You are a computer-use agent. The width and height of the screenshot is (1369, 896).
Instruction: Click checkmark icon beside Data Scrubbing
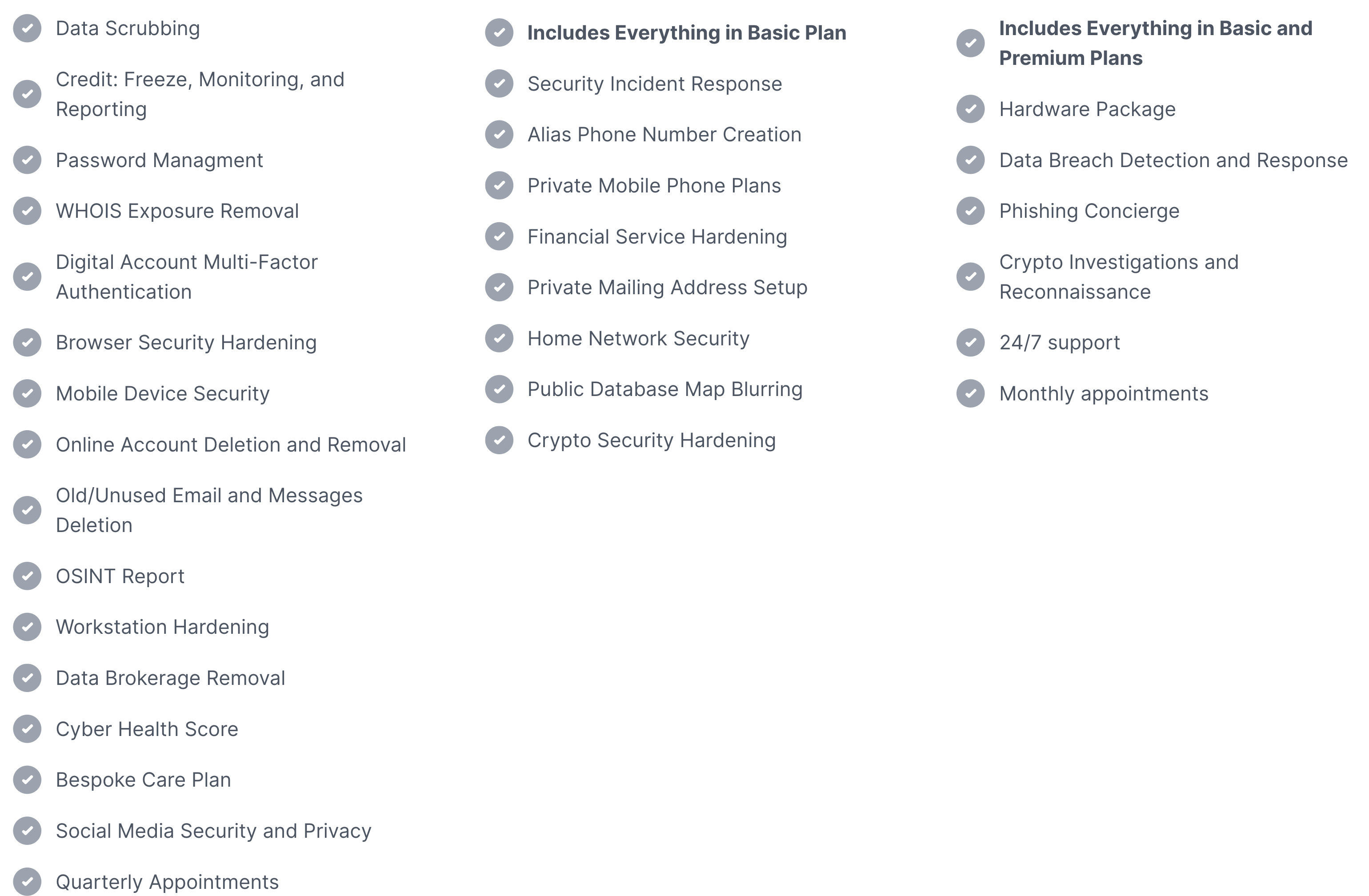[28, 28]
